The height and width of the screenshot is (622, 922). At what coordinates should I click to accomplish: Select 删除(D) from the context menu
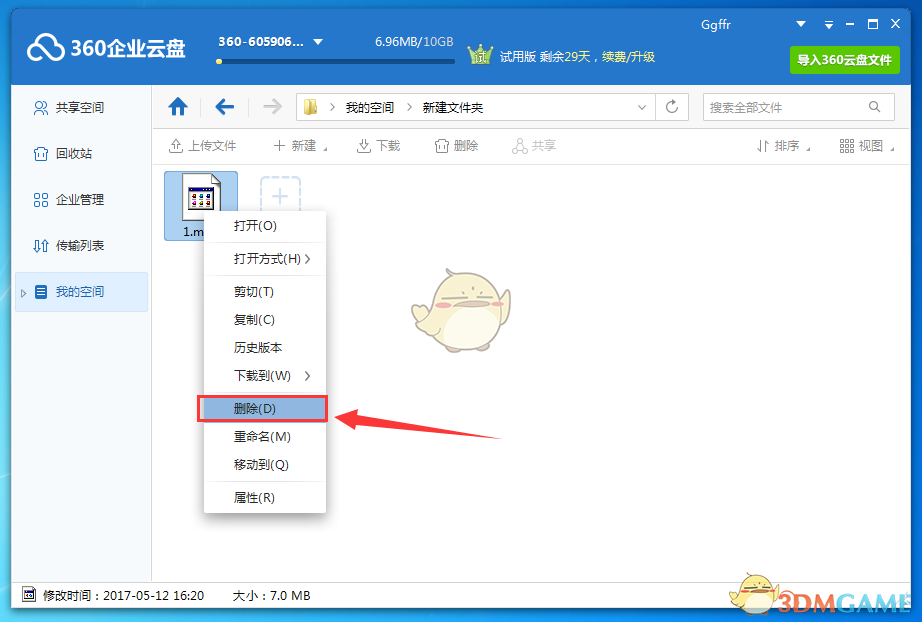pyautogui.click(x=264, y=408)
